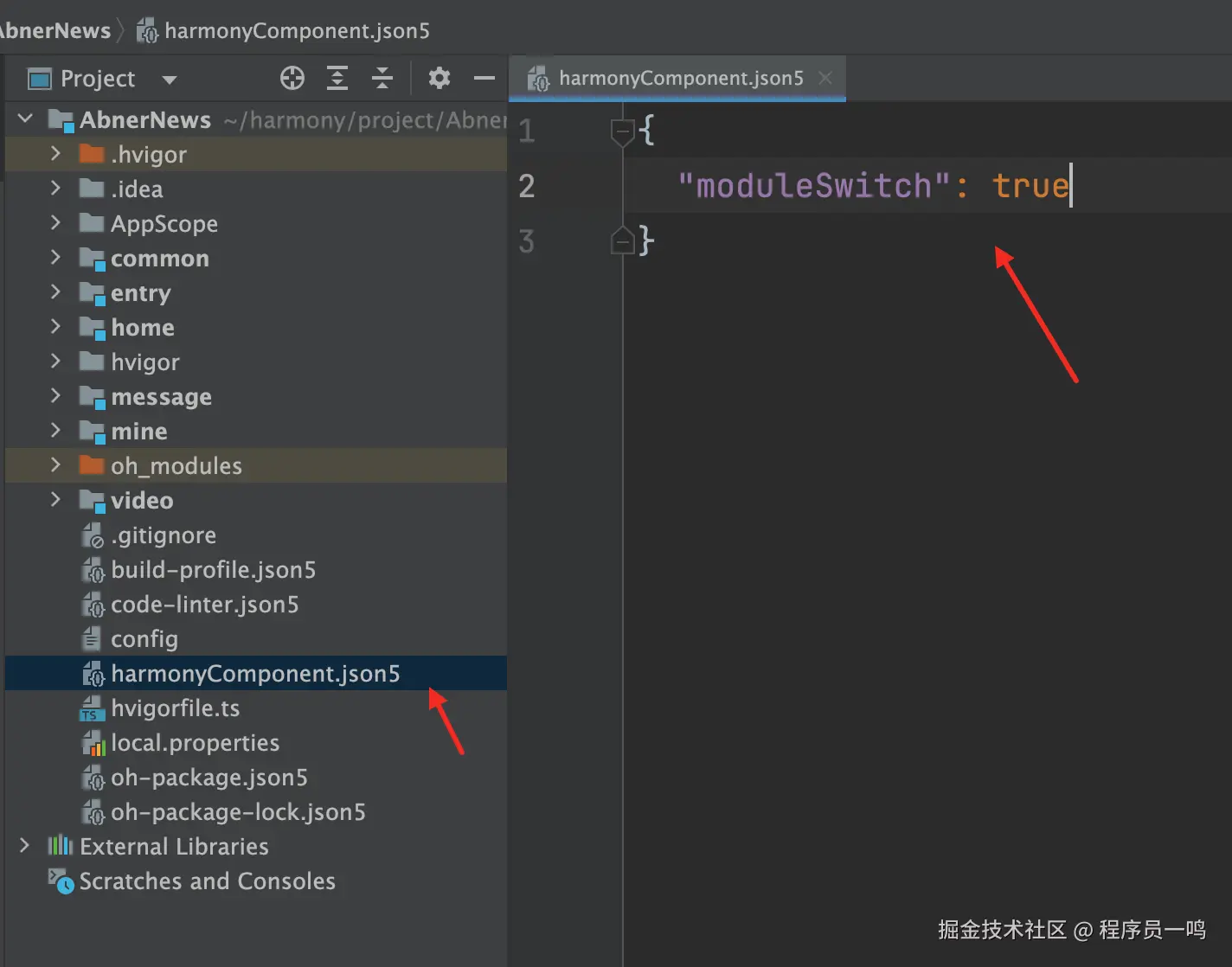Click the true value in editor
The image size is (1232, 967).
pyautogui.click(x=1030, y=185)
